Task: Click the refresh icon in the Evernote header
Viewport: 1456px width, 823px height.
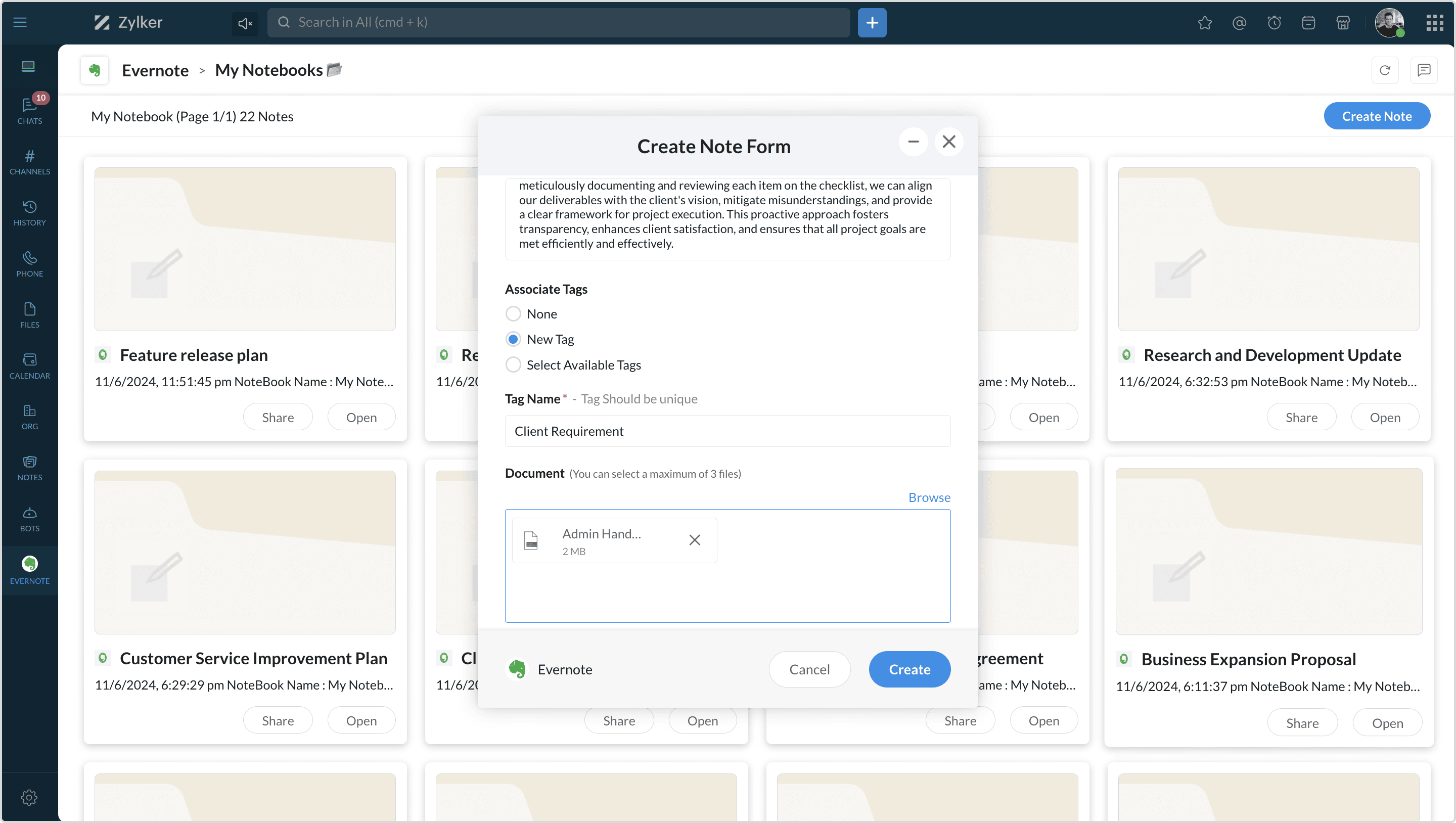Action: 1384,70
